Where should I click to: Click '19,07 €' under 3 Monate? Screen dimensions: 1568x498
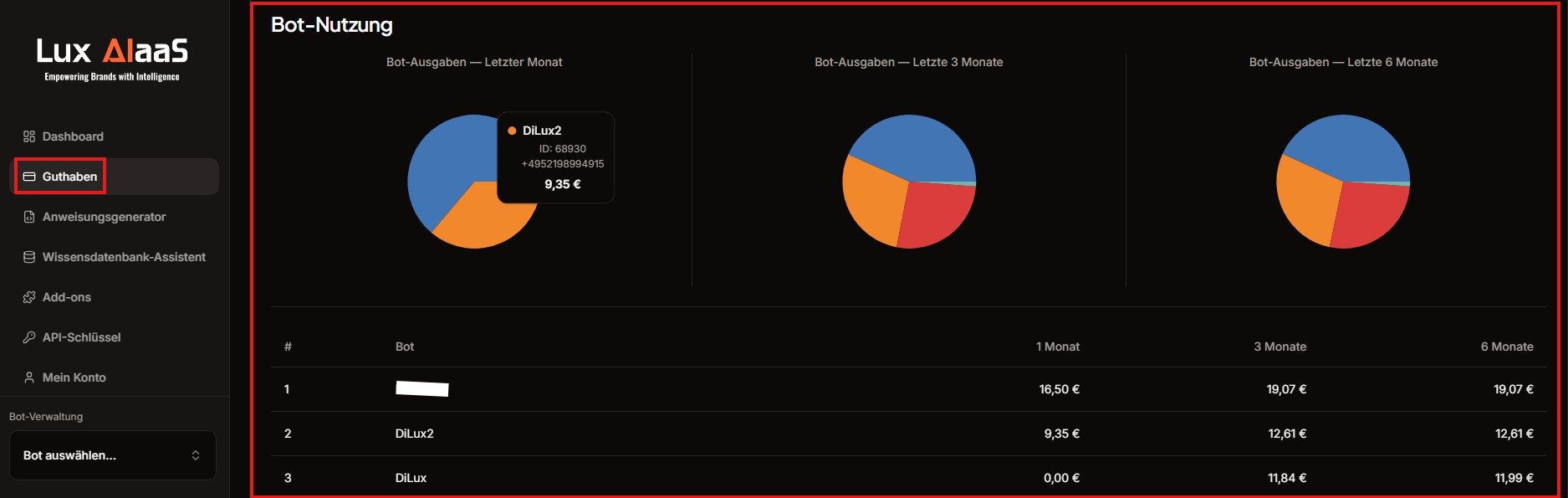tap(1286, 389)
